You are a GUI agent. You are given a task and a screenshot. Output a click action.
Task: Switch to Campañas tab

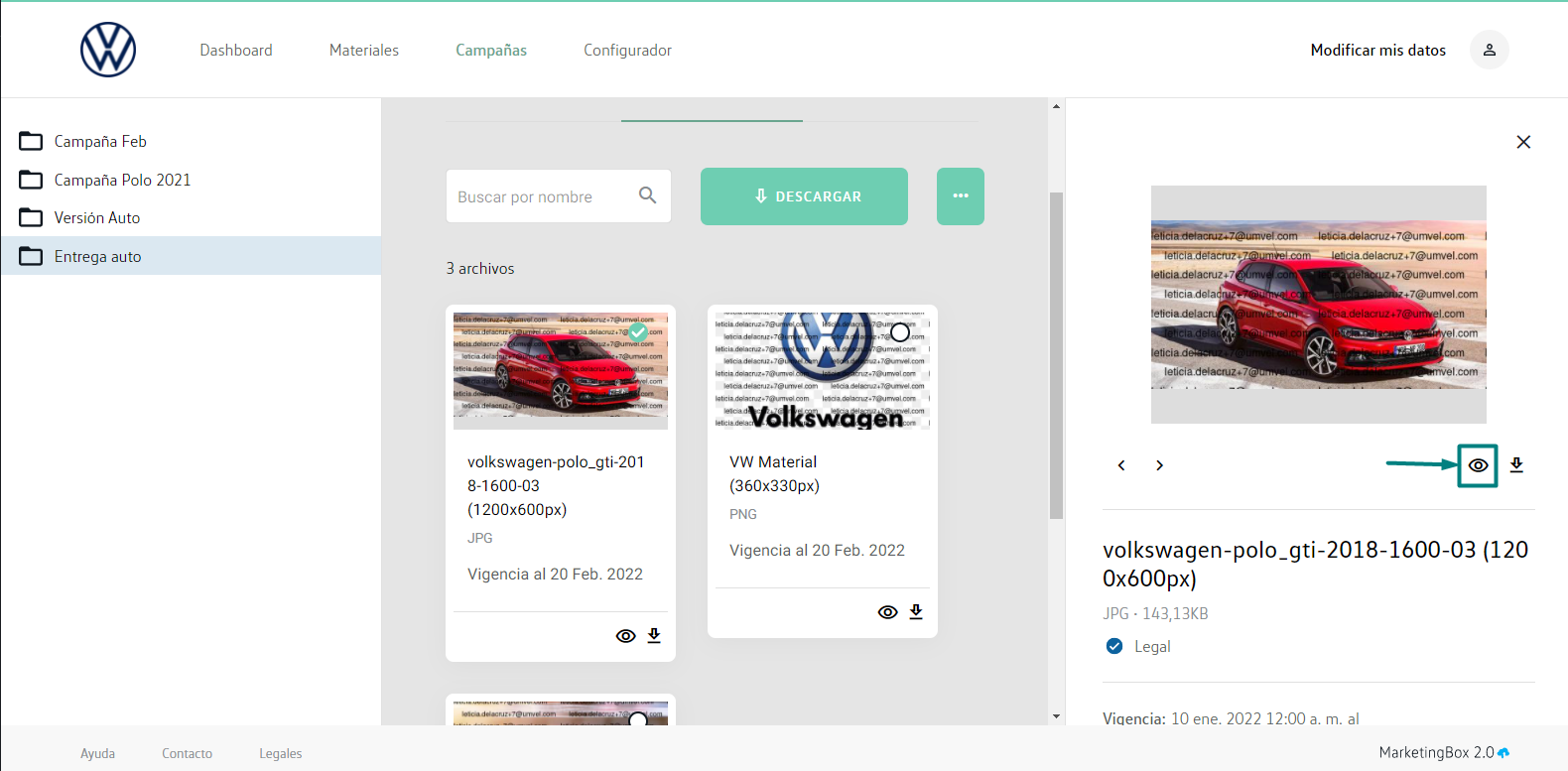click(x=491, y=50)
